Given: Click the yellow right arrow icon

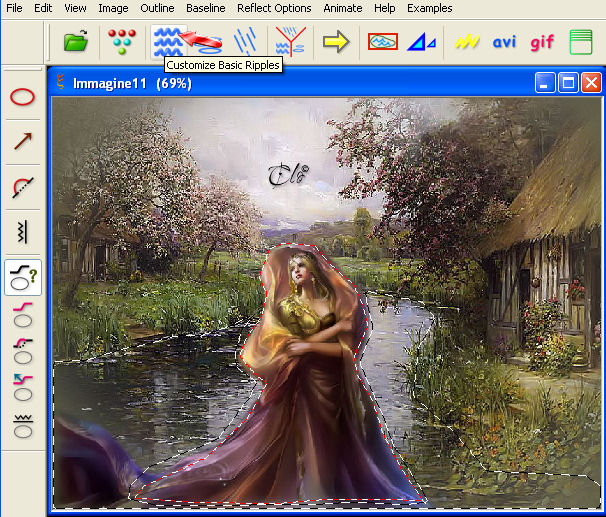Looking at the screenshot, I should point(336,41).
